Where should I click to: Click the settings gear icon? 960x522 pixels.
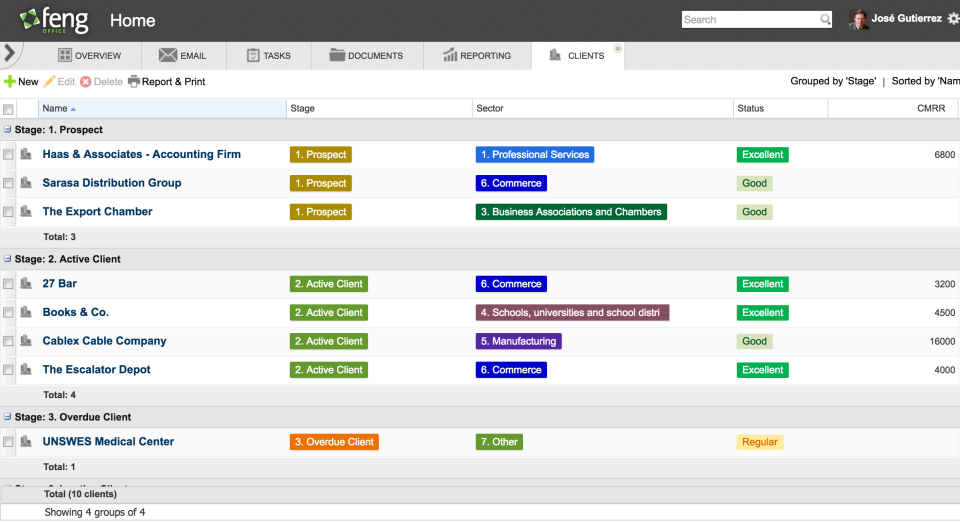click(x=952, y=19)
